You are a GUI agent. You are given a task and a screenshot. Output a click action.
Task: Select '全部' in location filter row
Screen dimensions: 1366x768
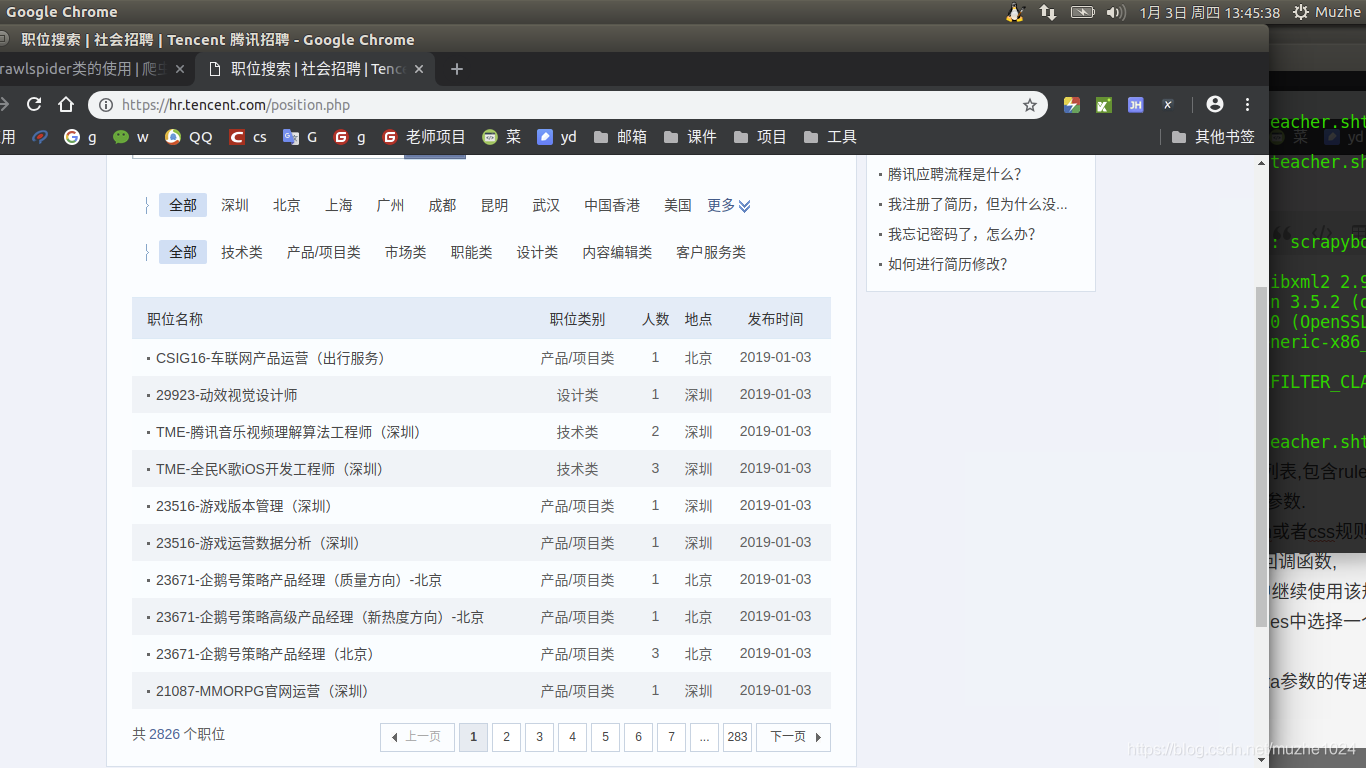[183, 205]
